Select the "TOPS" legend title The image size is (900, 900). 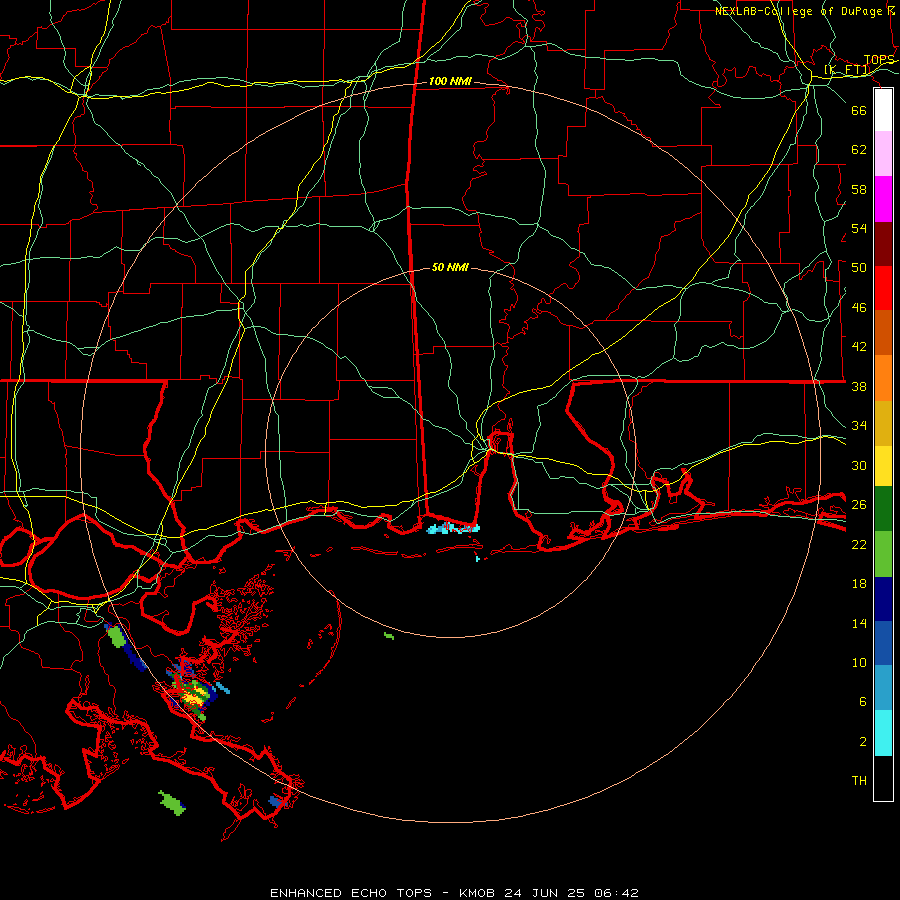click(x=879, y=60)
